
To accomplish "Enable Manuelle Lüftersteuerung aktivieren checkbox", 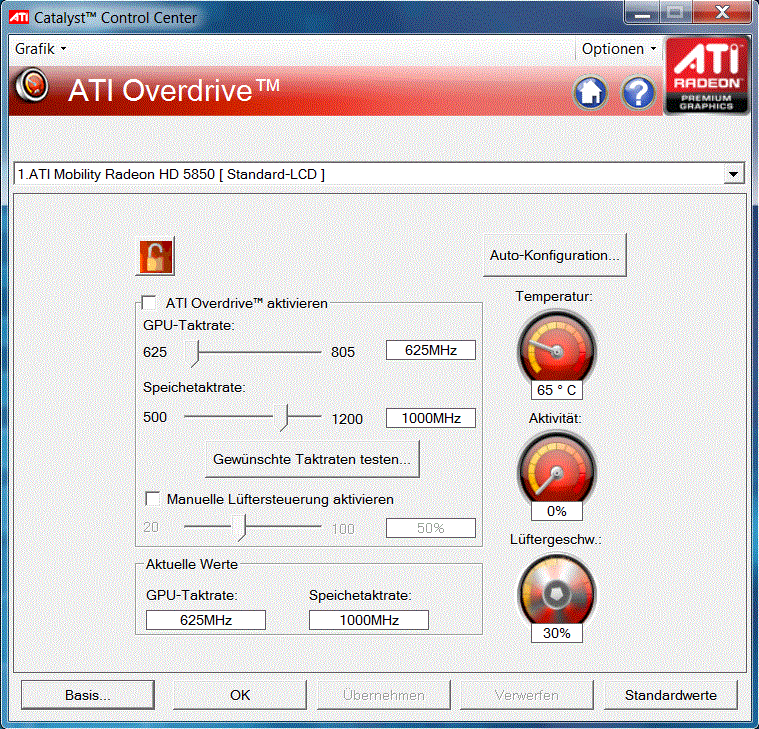I will pyautogui.click(x=153, y=499).
